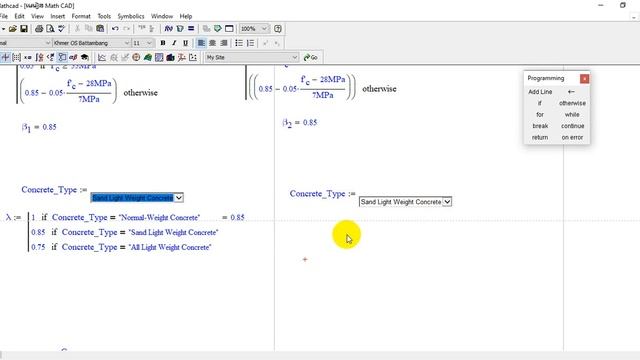
Task: Insert a polar plot
Action: [136, 58]
